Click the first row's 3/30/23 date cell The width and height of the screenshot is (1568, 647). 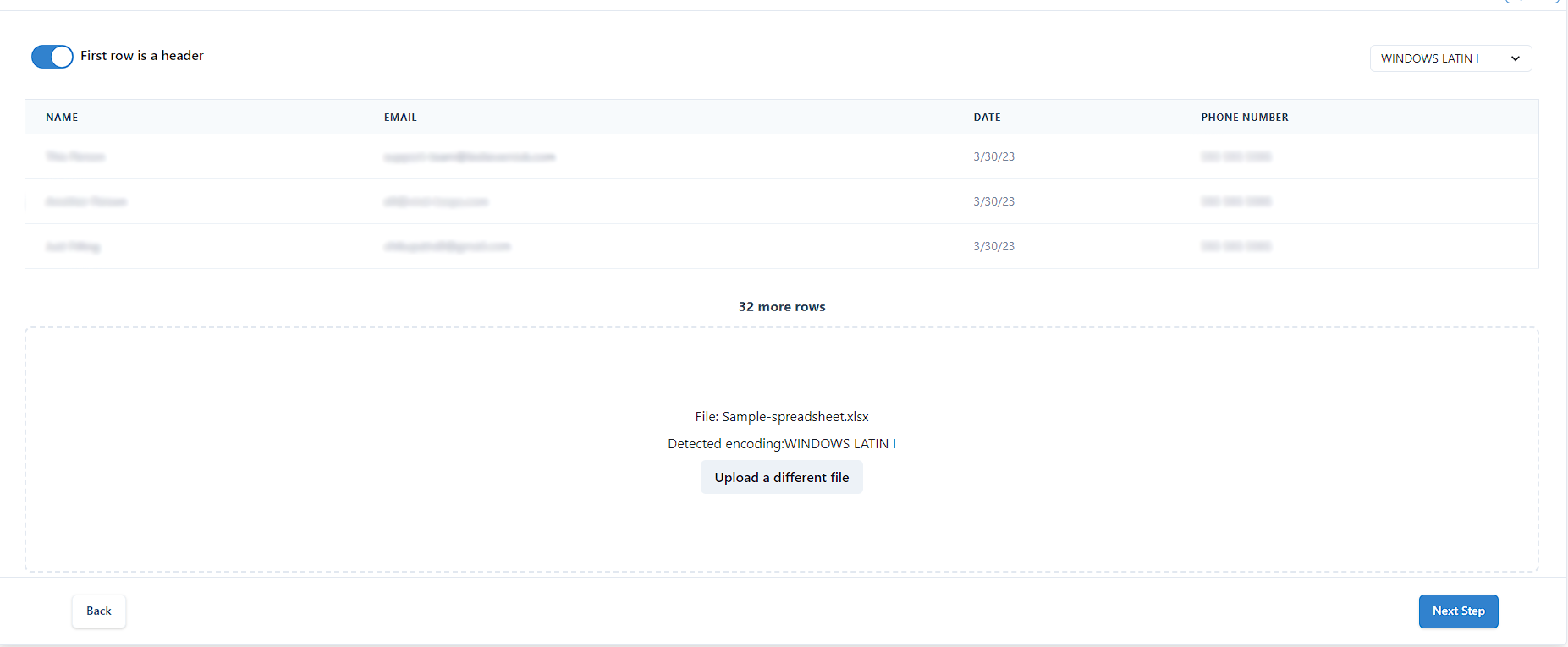(x=993, y=156)
